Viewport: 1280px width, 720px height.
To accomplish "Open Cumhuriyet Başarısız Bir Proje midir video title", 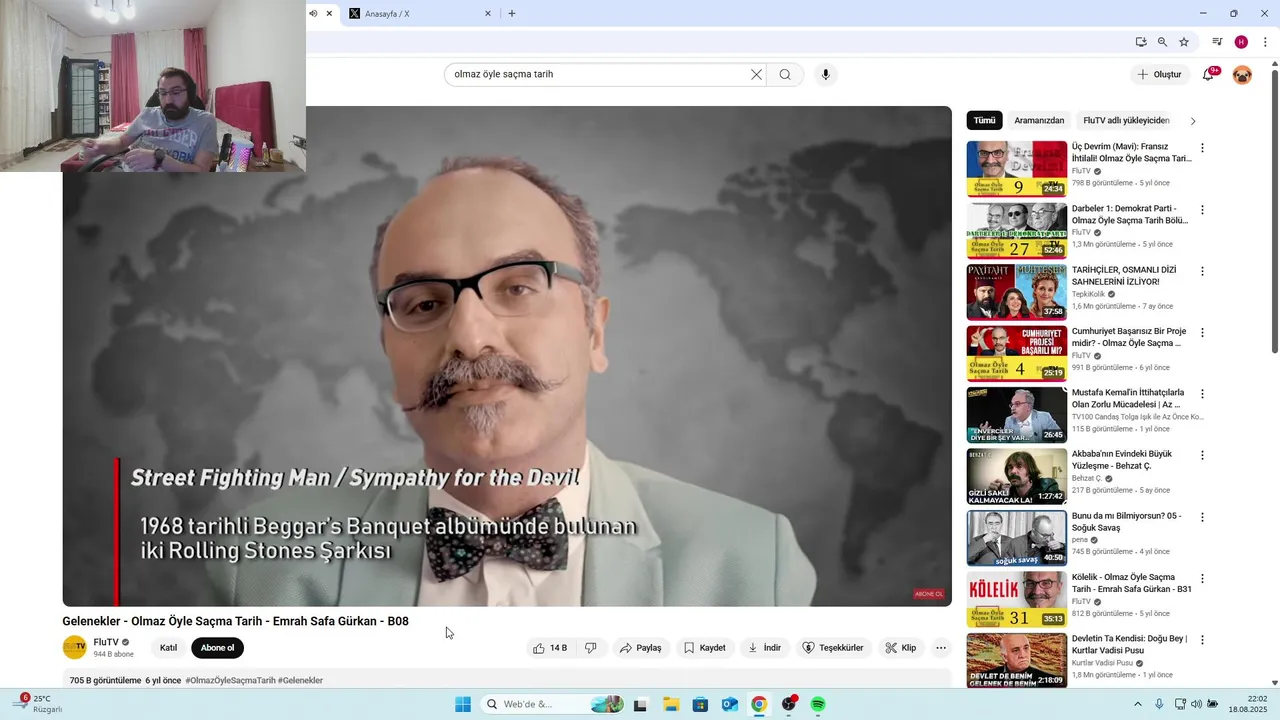I will [1129, 337].
